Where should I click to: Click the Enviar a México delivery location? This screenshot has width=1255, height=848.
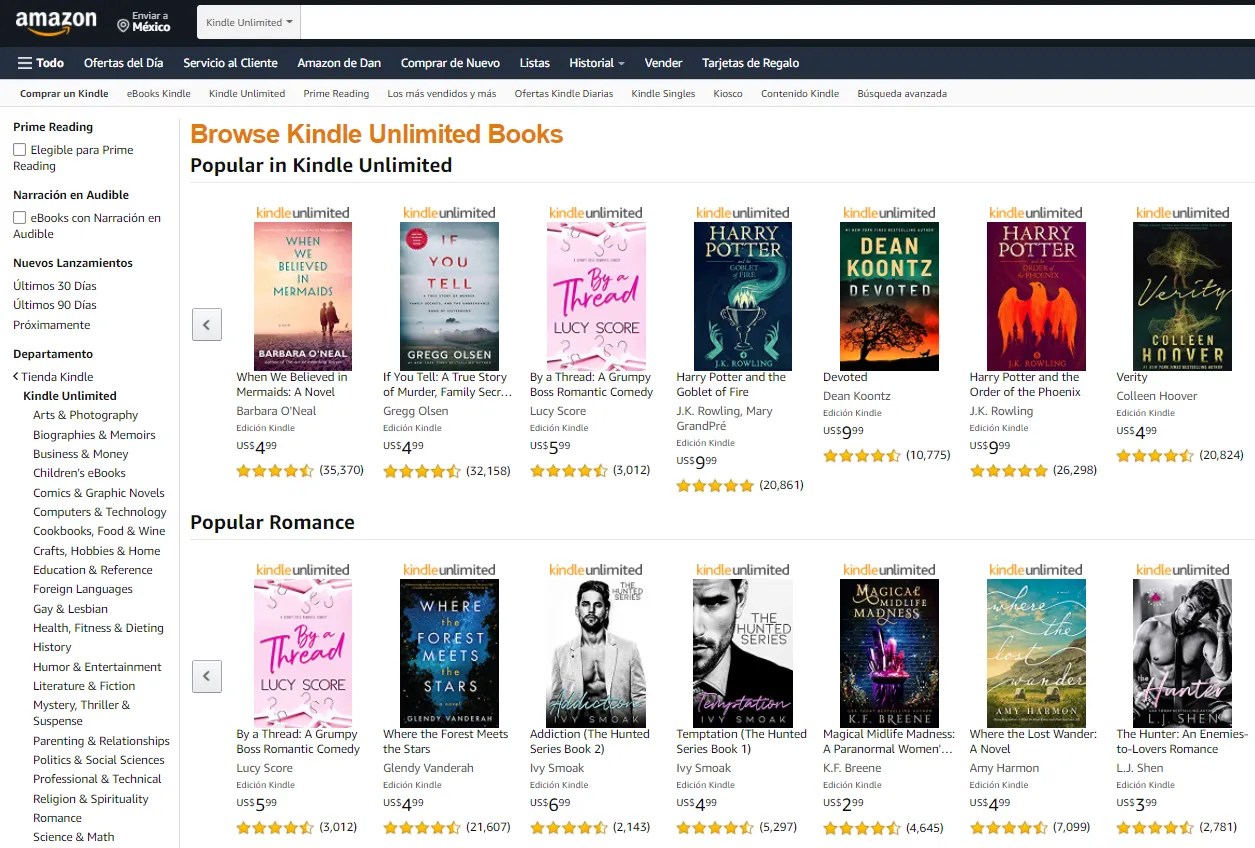click(131, 20)
